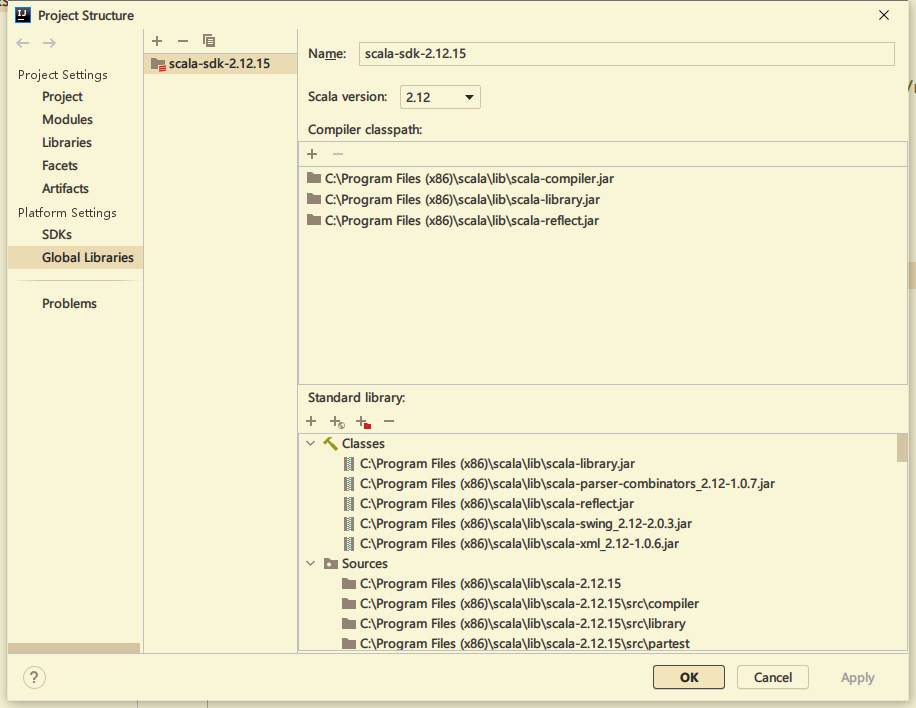
Task: Open SDKs settings page
Action: coord(57,235)
